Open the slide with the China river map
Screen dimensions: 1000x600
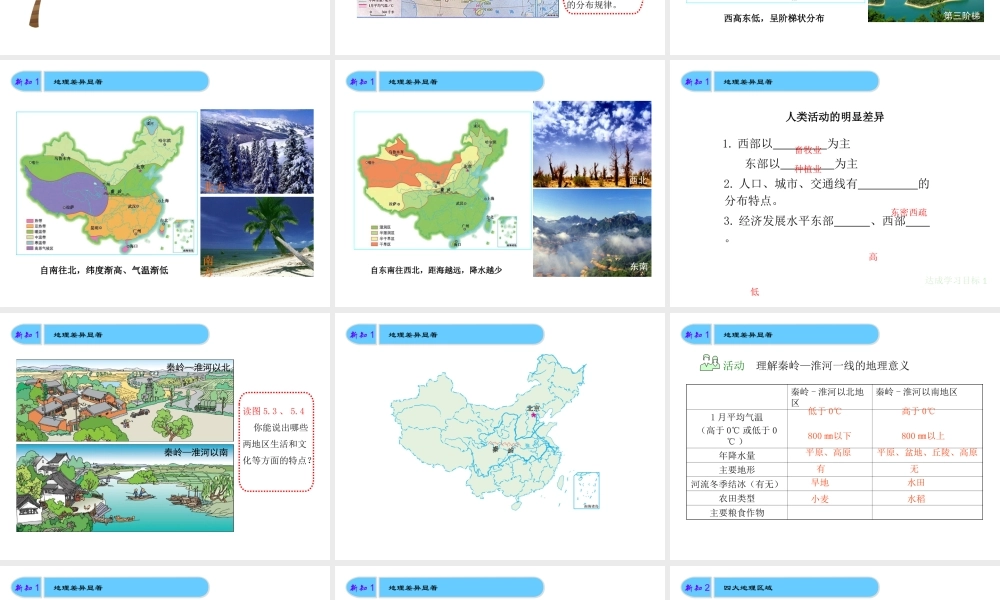[x=500, y=436]
